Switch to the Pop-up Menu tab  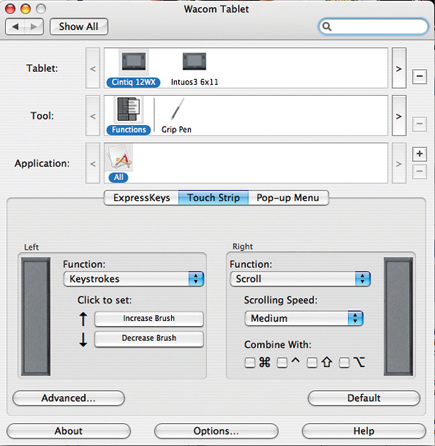[288, 198]
